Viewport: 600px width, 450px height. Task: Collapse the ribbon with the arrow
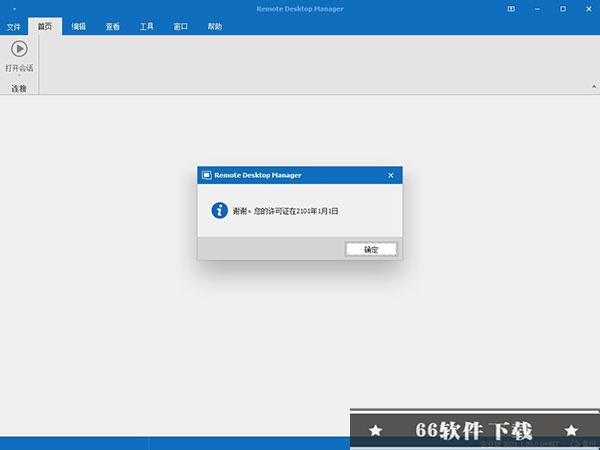coord(594,86)
